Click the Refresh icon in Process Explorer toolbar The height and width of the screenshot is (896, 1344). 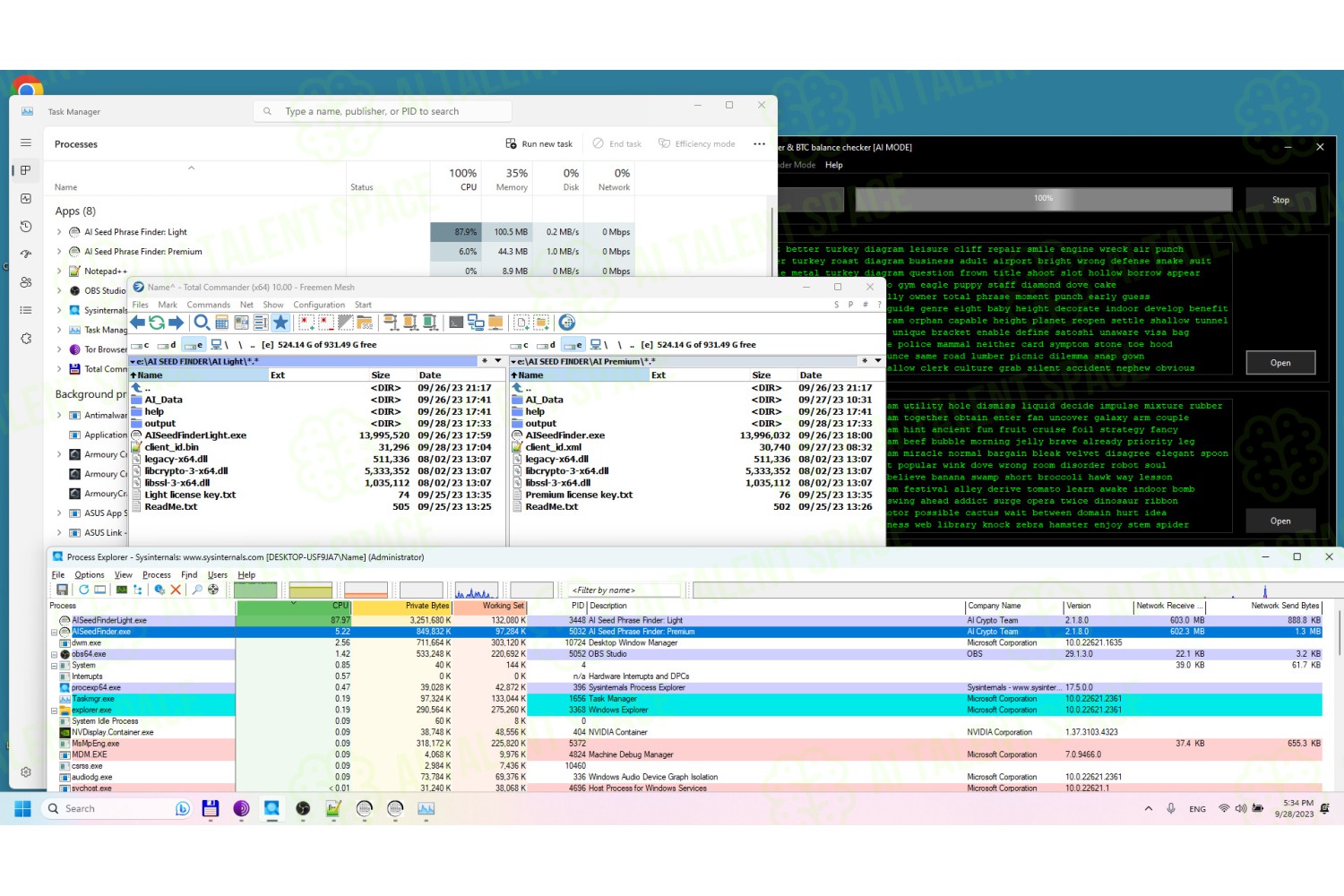tap(83, 590)
